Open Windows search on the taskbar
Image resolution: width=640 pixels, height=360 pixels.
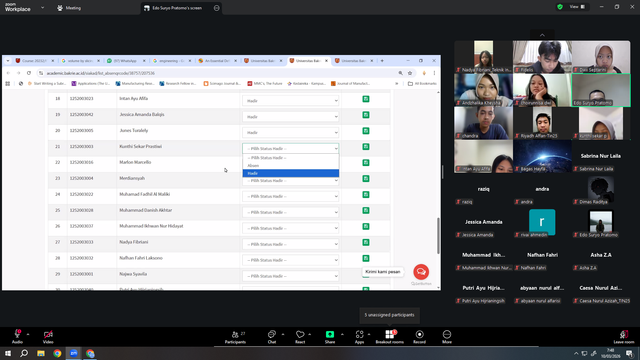[24, 353]
